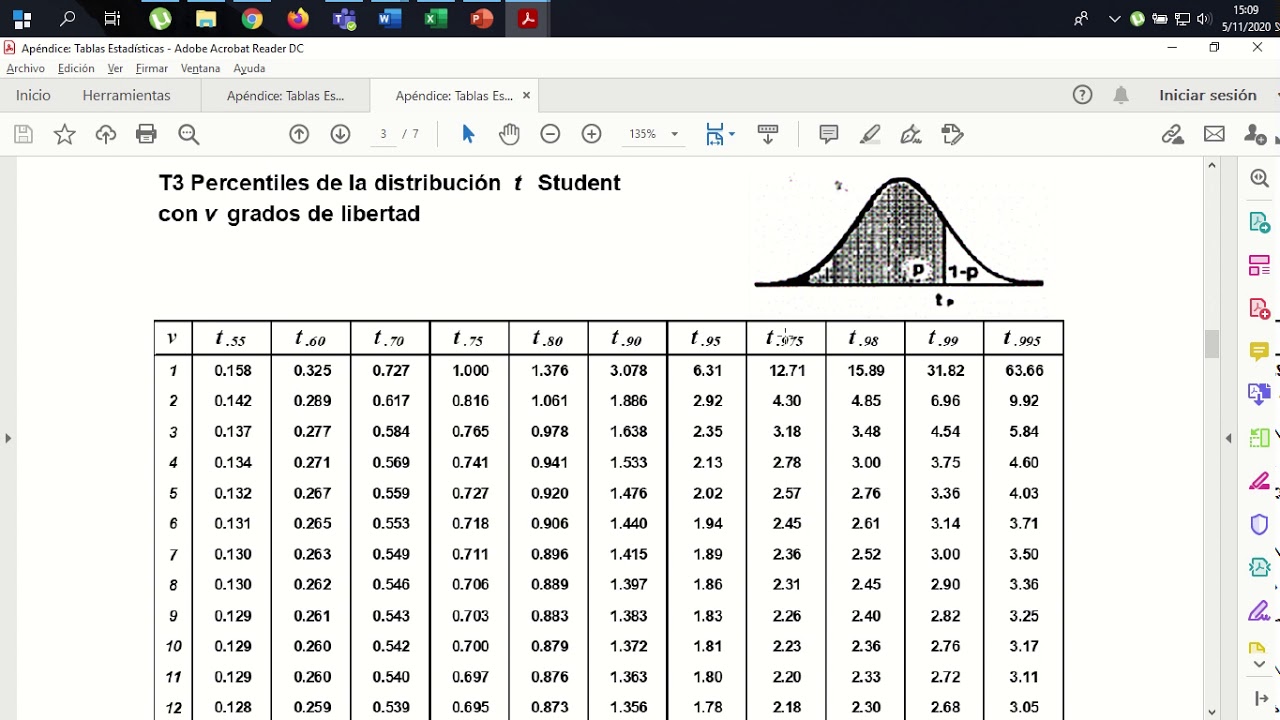Upload the file to cloud
Viewport: 1280px width, 720px height.
coord(106,134)
